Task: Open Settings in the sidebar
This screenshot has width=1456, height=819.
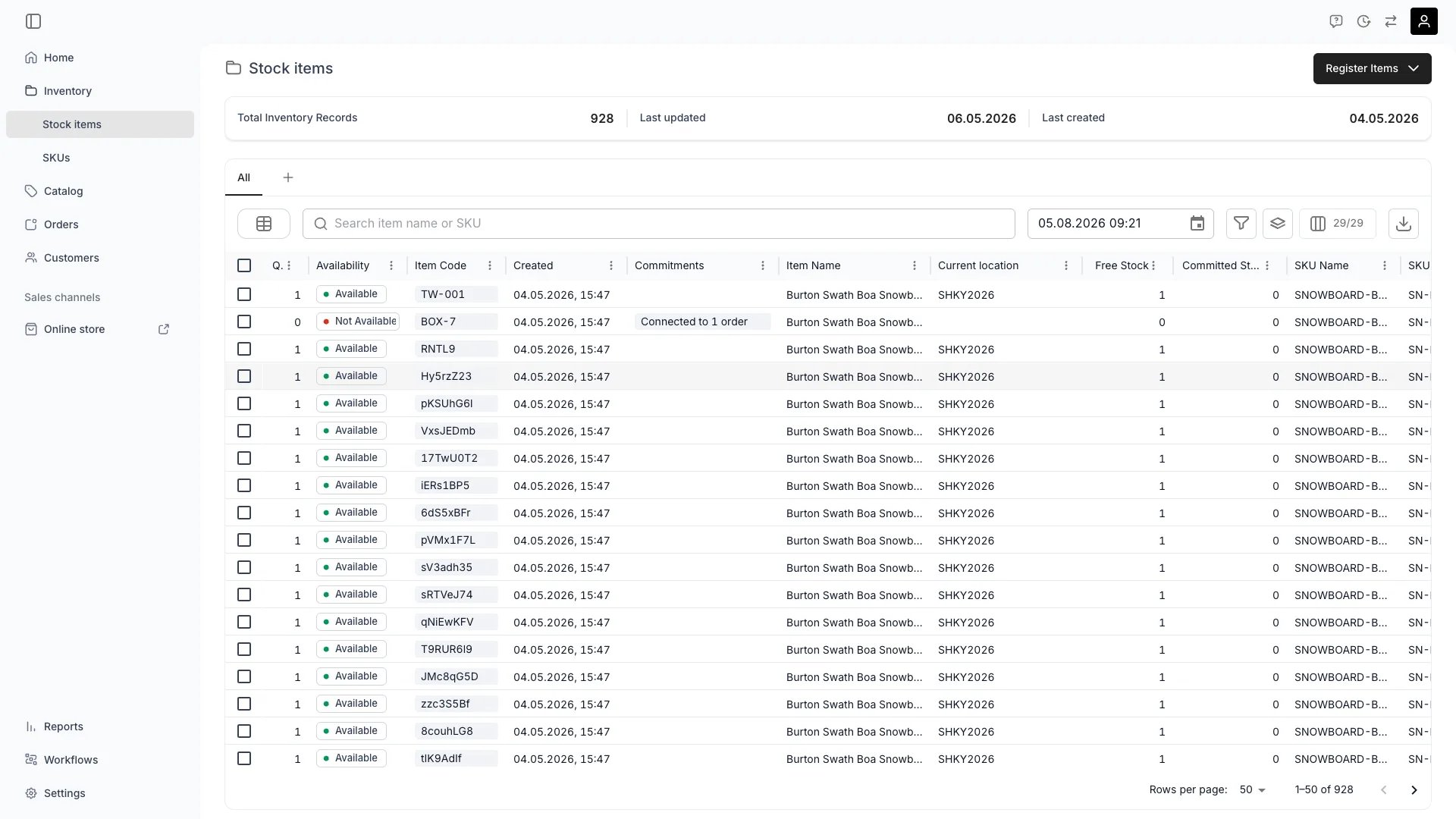Action: pyautogui.click(x=100, y=793)
